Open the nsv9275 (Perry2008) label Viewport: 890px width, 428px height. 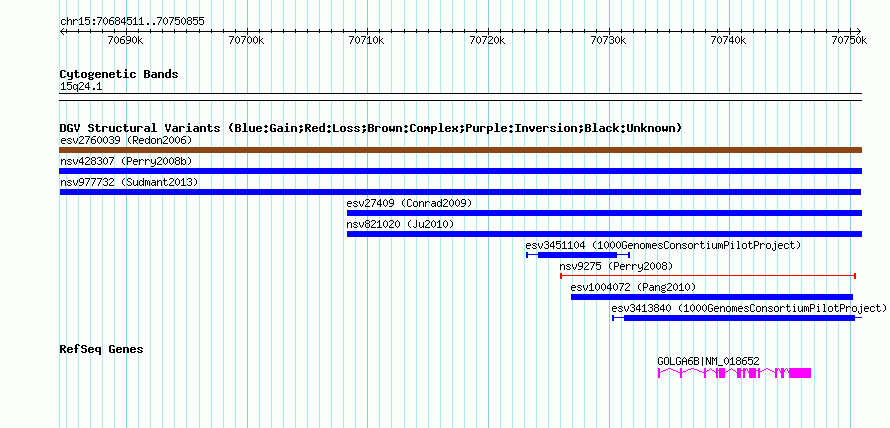pos(616,266)
